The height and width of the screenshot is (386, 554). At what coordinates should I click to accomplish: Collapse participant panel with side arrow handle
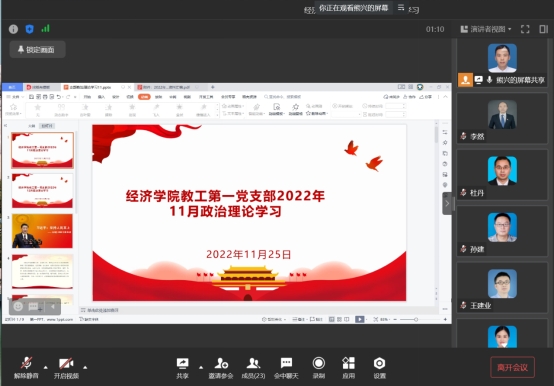(x=447, y=203)
